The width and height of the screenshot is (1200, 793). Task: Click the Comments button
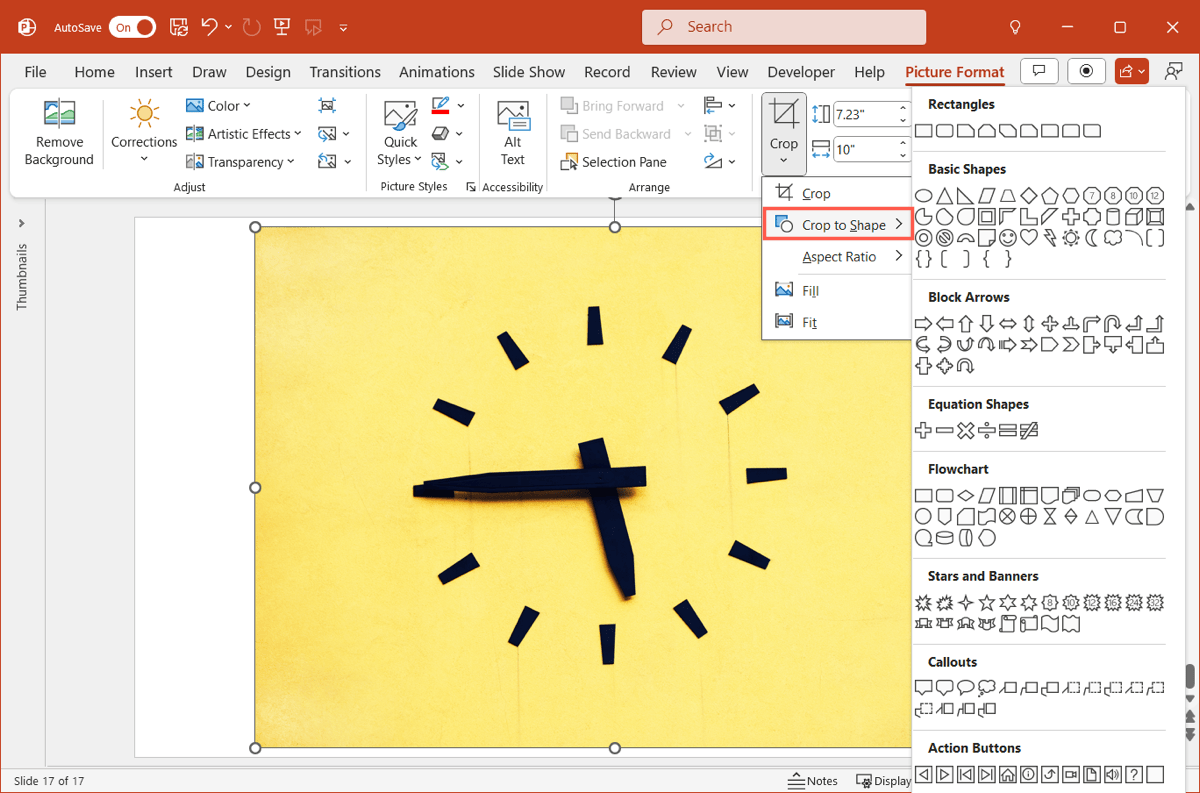1040,71
